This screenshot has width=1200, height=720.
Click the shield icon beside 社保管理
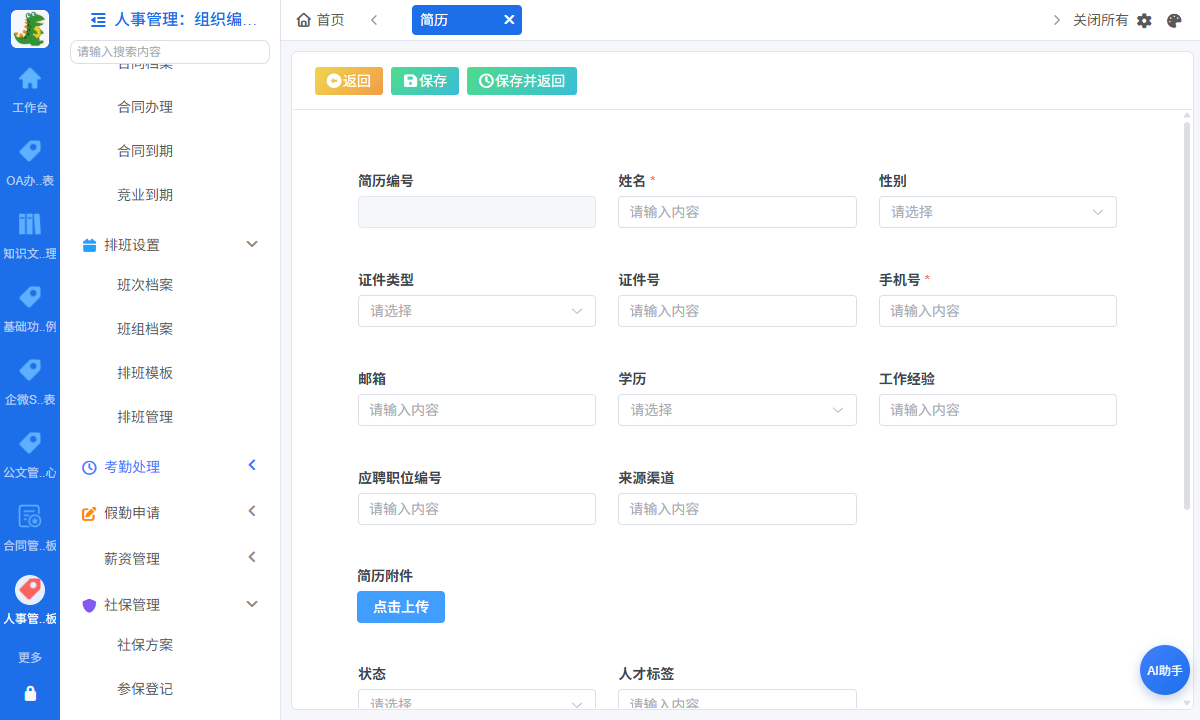(89, 605)
